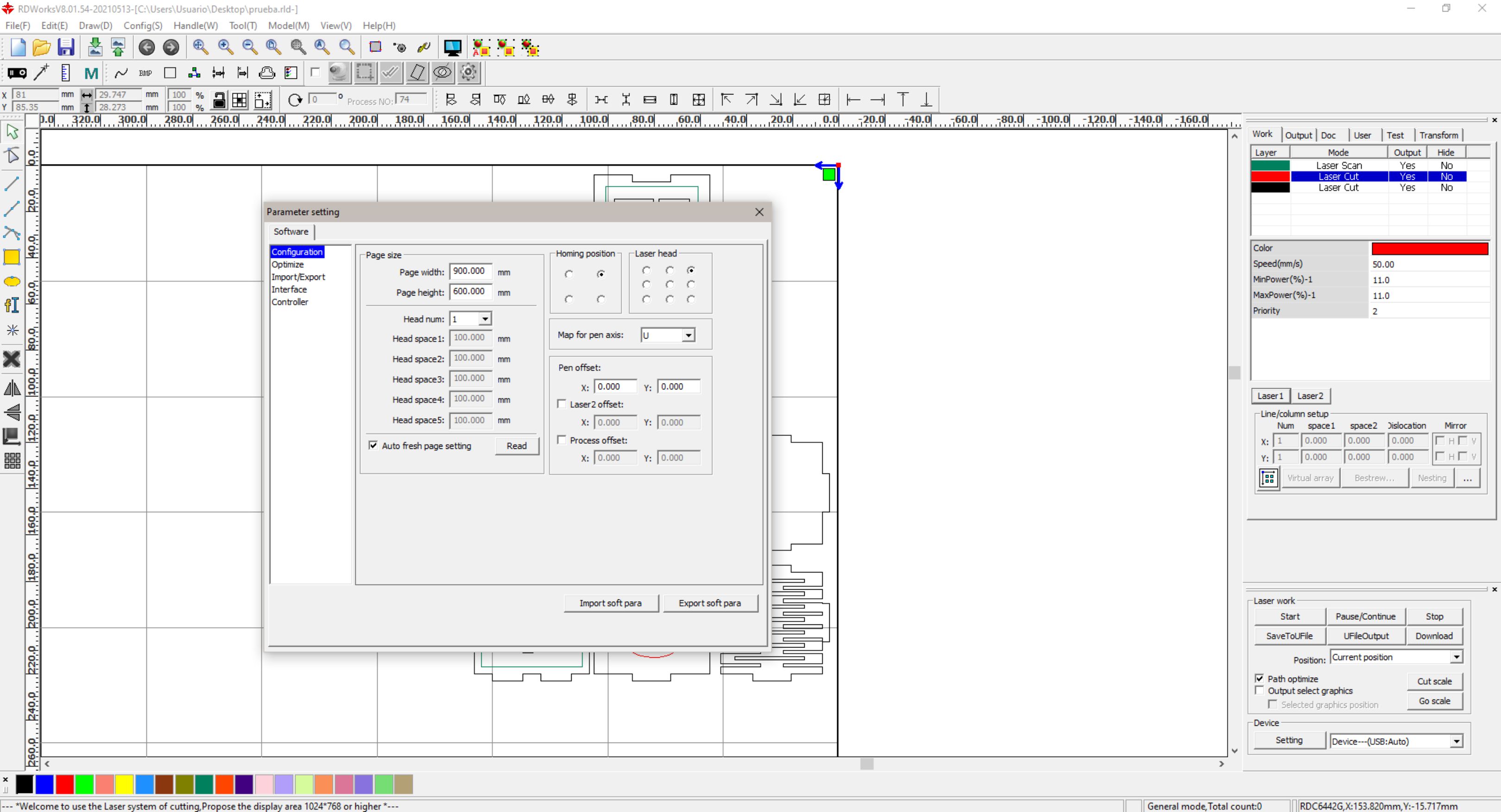The height and width of the screenshot is (812, 1501).
Task: Pick the yellow swatch in color palette
Action: [124, 785]
